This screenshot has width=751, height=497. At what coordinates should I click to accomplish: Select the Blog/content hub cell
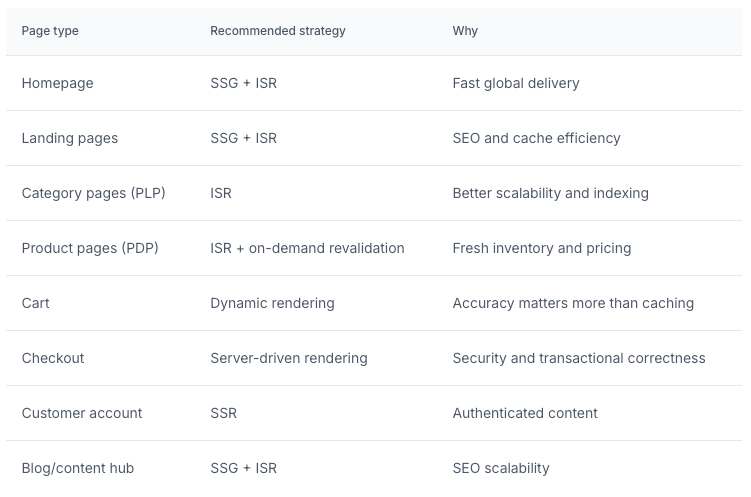tap(78, 468)
